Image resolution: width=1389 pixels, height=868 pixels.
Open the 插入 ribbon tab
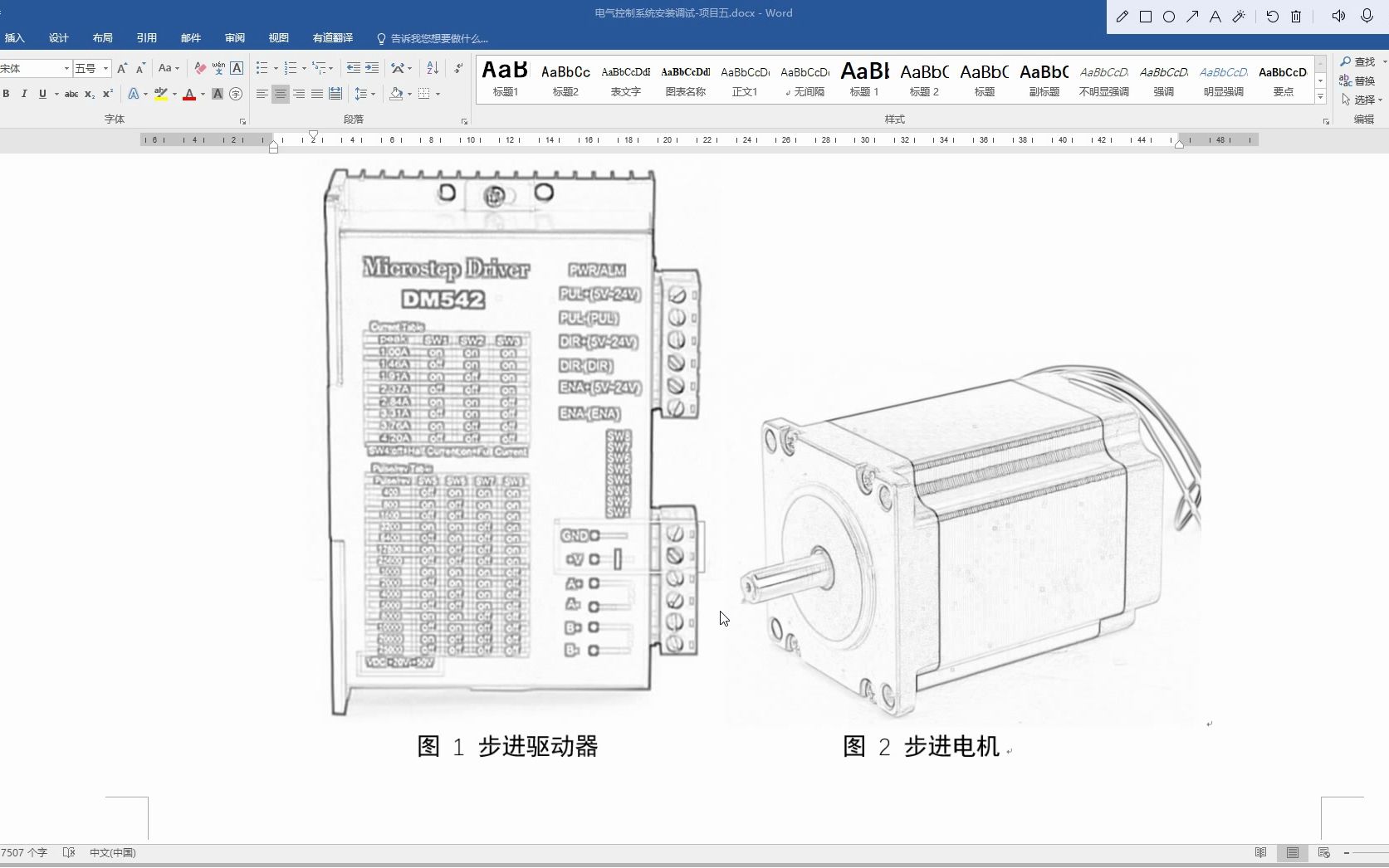tap(14, 38)
